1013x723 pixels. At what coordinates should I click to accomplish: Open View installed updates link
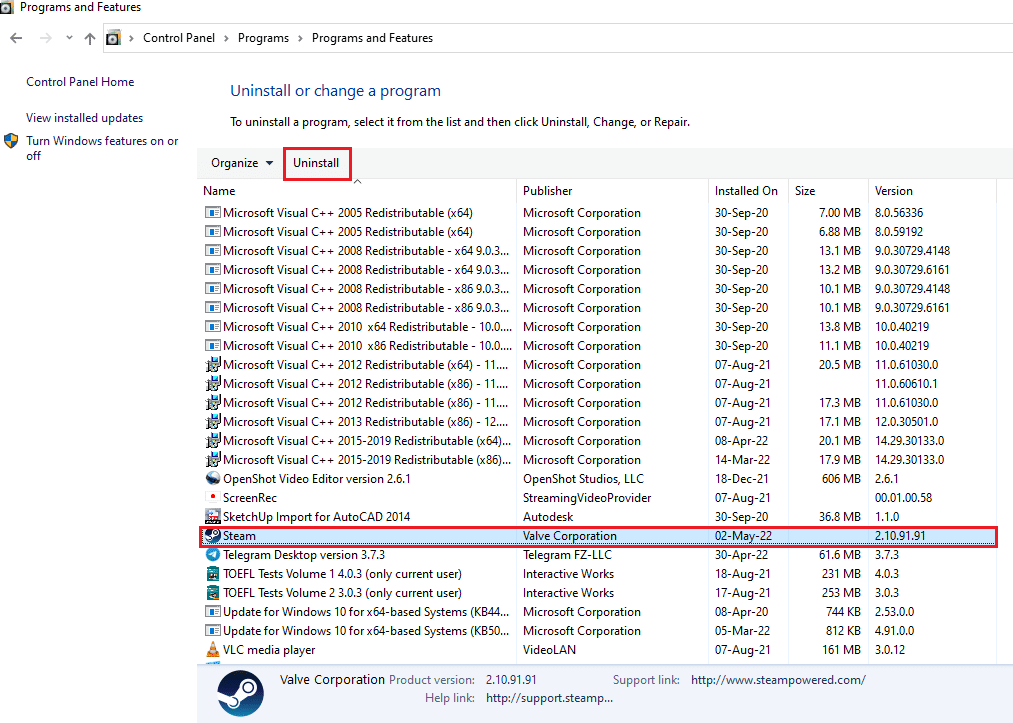coord(85,118)
